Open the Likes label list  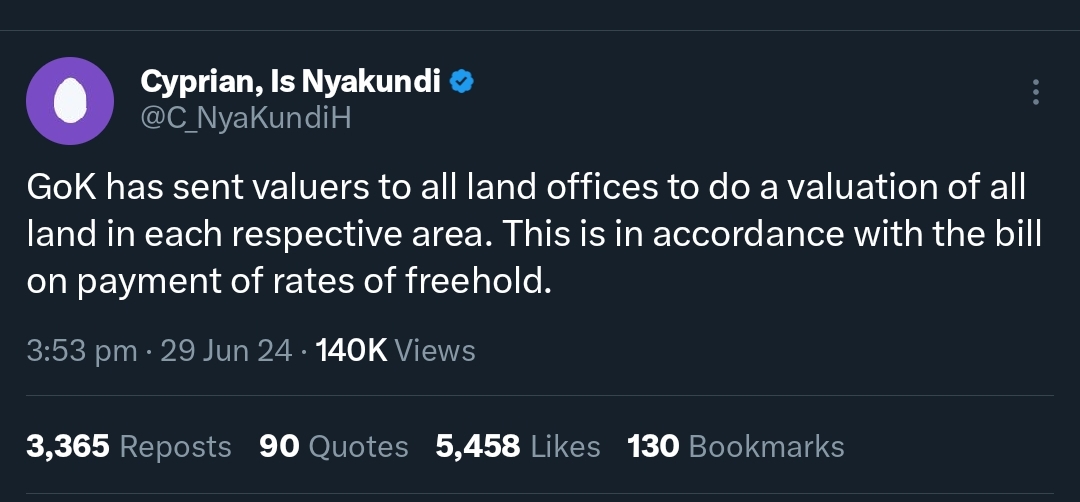565,446
